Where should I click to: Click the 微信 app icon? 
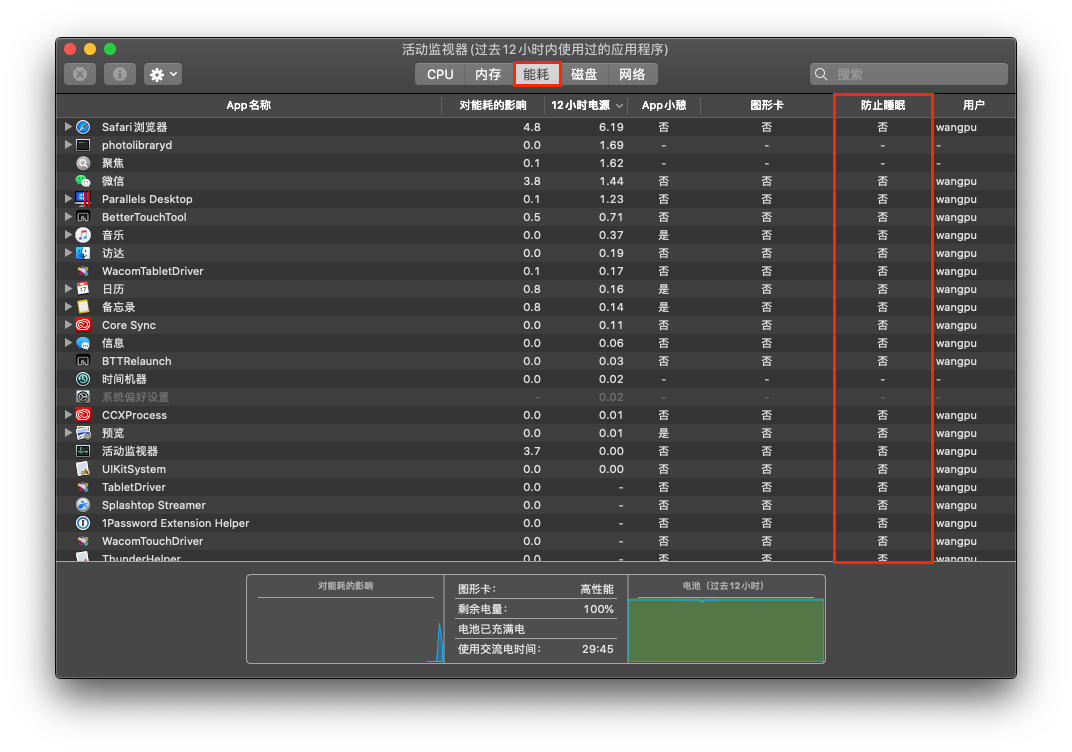pyautogui.click(x=84, y=181)
